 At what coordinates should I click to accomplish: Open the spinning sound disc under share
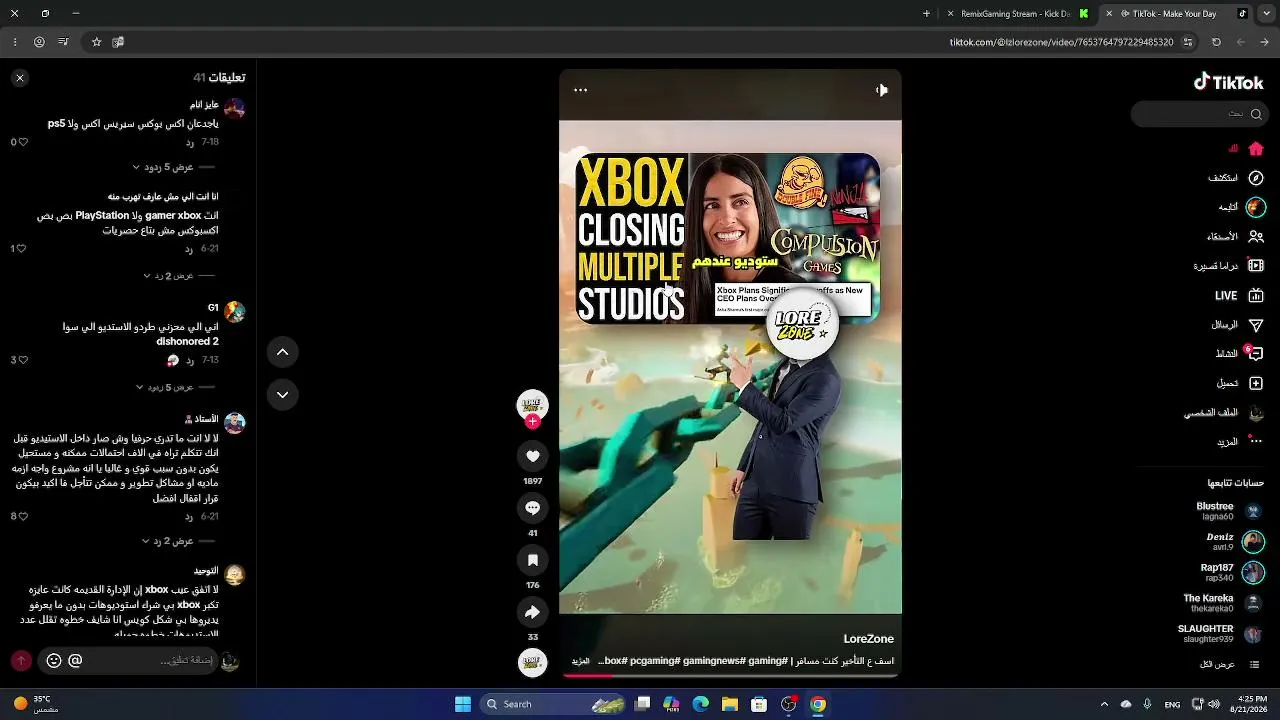532,662
